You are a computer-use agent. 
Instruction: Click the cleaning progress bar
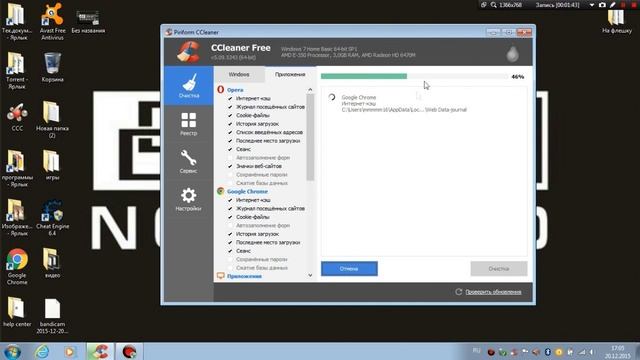(x=414, y=76)
